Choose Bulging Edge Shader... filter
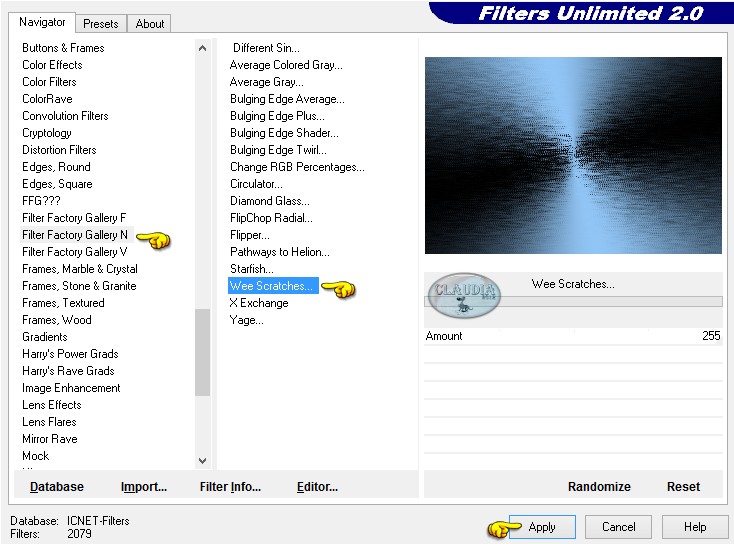734x544 pixels. coord(284,133)
